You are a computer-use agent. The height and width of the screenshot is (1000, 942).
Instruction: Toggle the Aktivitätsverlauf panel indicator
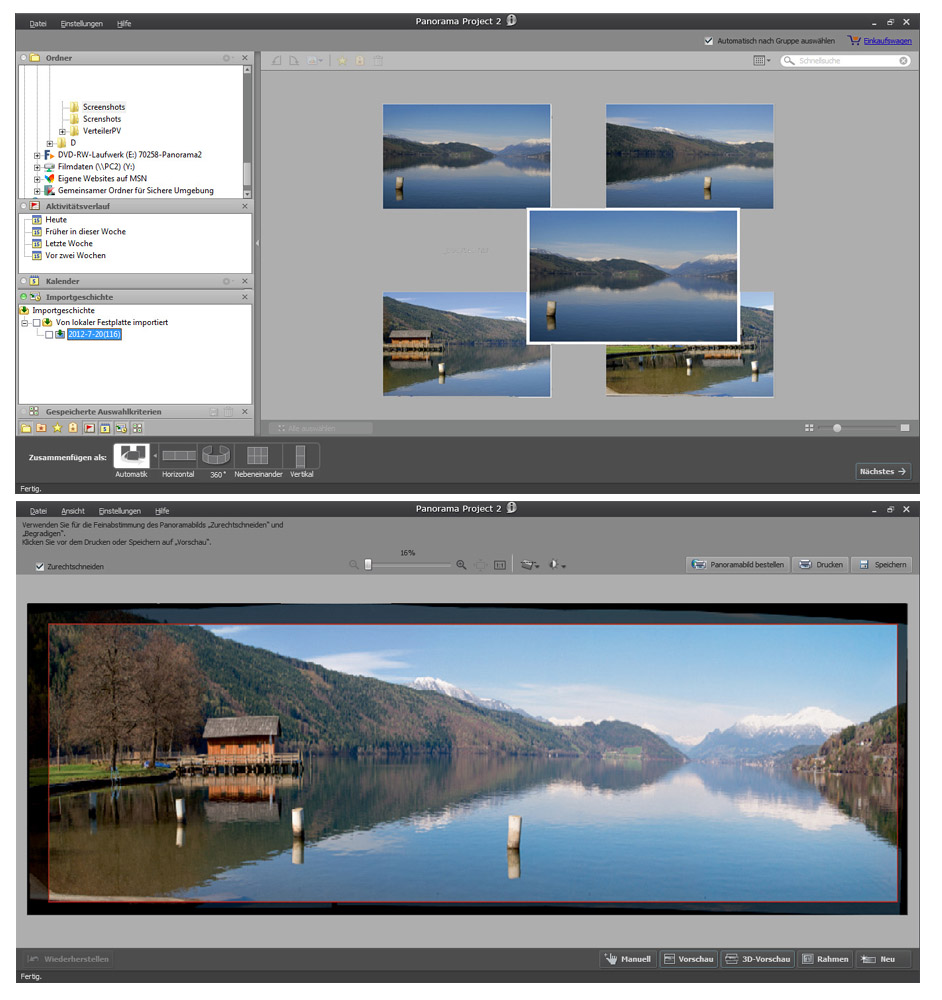click(24, 206)
